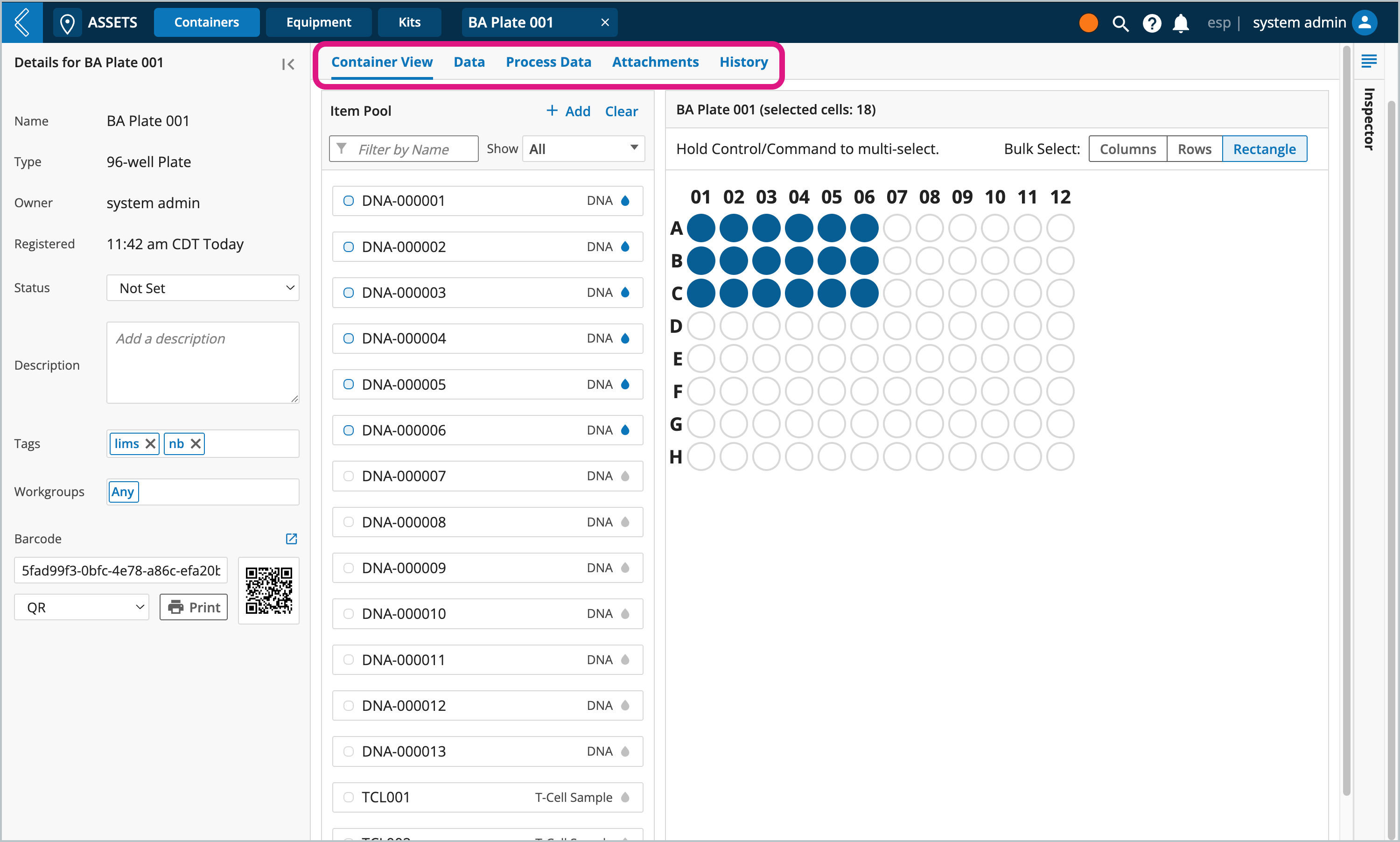Open the History tab
The height and width of the screenshot is (842, 1400).
[x=743, y=62]
